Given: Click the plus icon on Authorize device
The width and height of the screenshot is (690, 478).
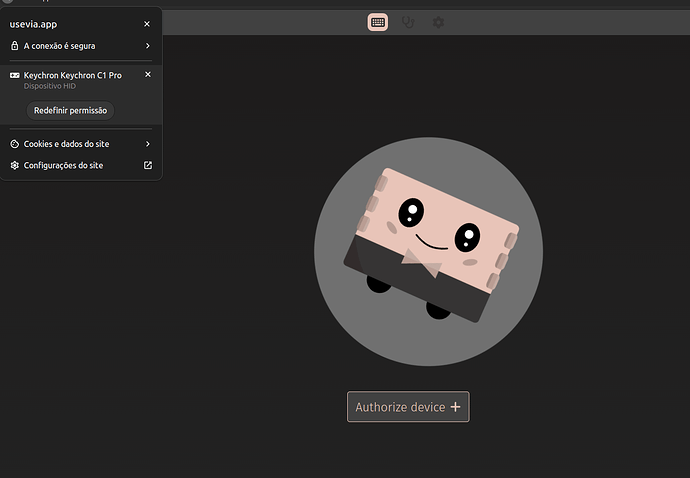Looking at the screenshot, I should click(456, 407).
